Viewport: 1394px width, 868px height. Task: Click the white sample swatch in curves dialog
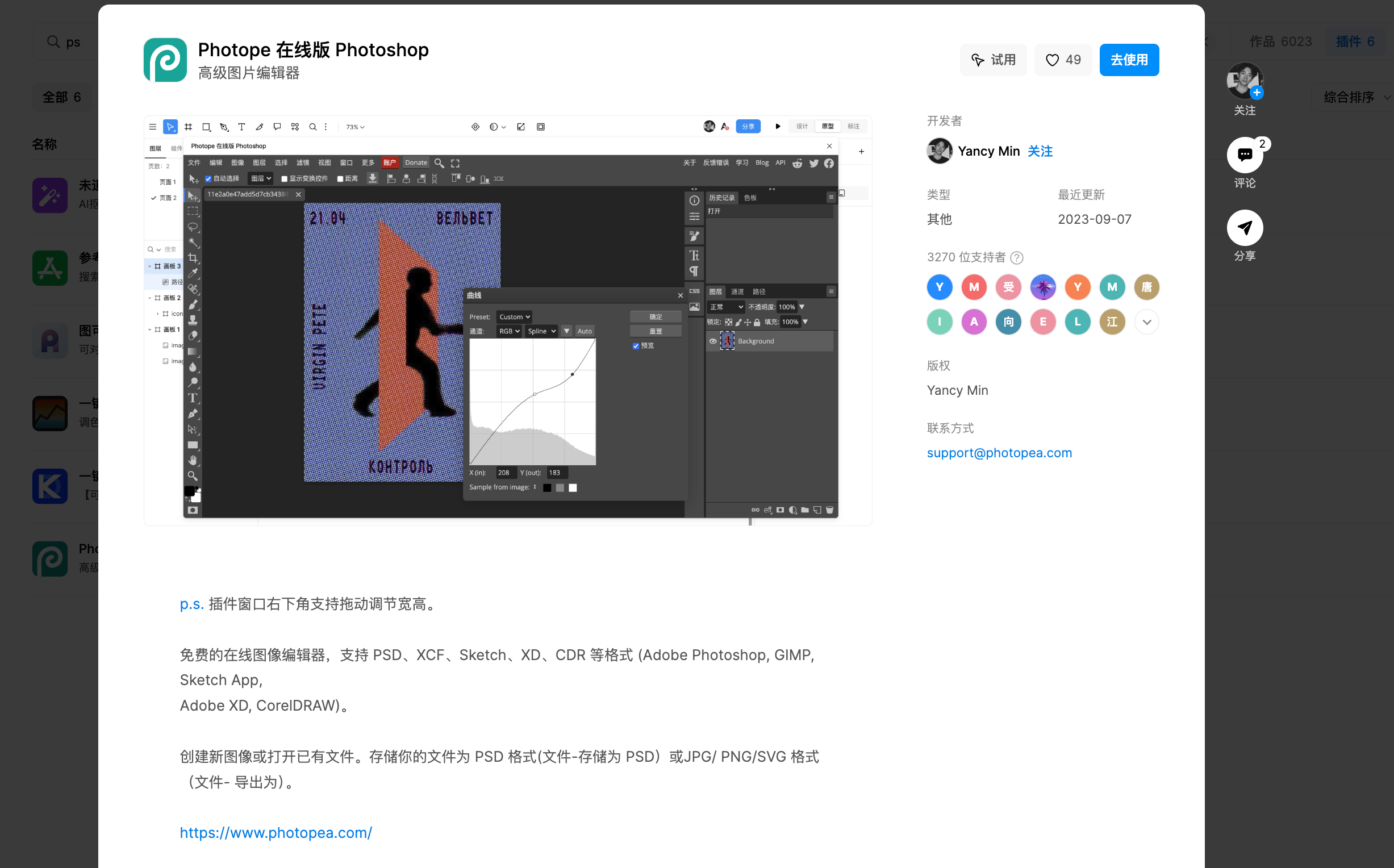coord(573,488)
